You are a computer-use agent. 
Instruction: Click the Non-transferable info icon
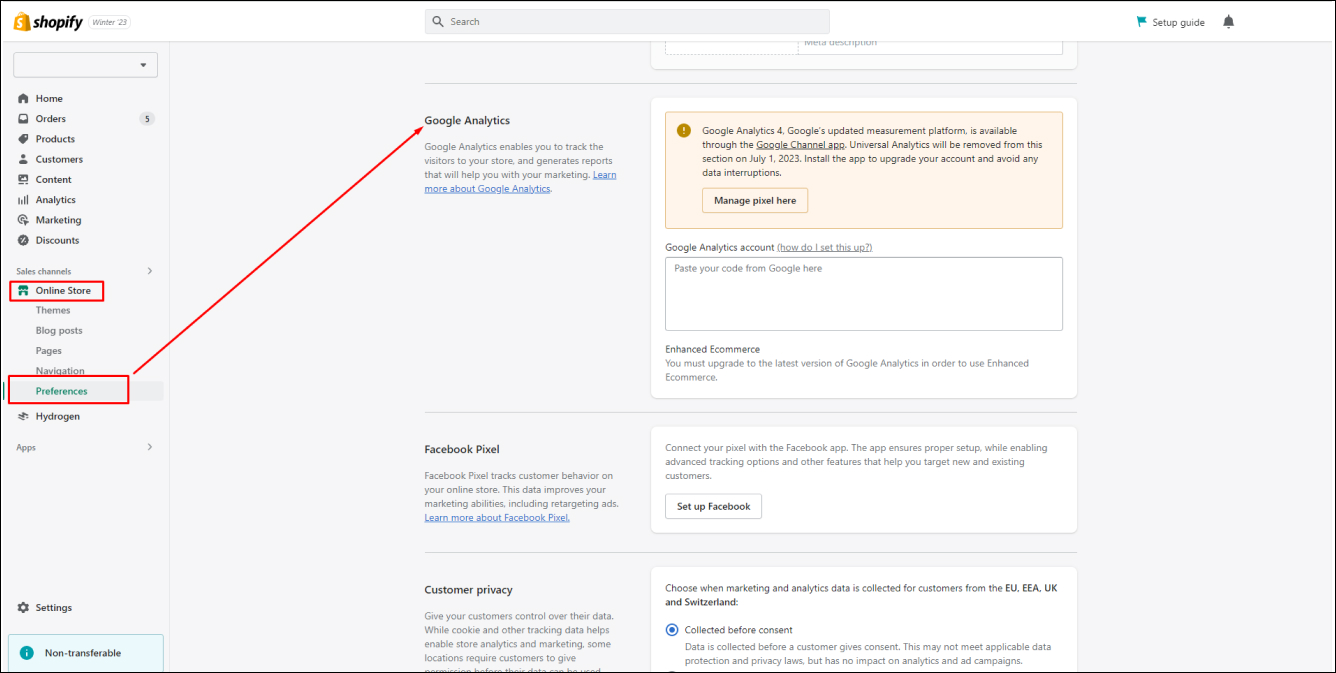coord(27,653)
